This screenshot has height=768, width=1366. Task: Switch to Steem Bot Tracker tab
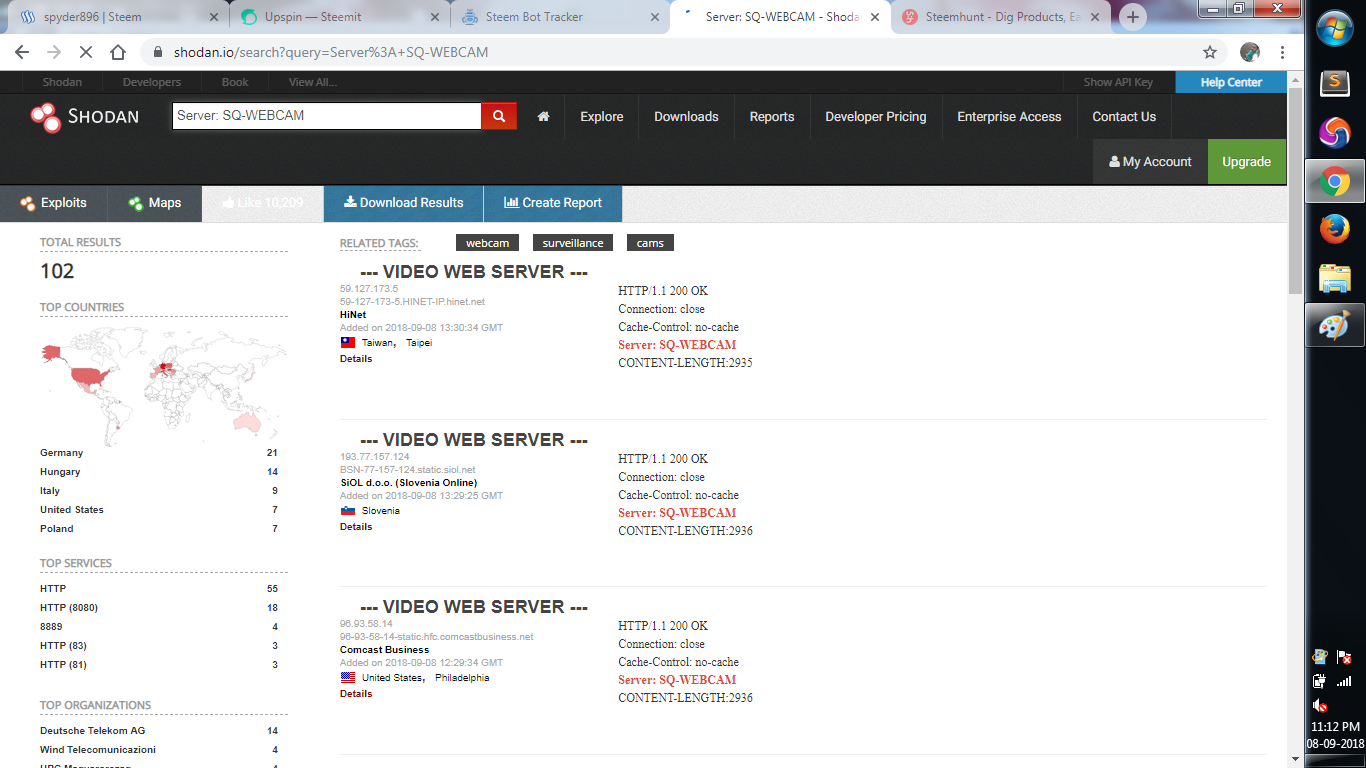click(560, 17)
